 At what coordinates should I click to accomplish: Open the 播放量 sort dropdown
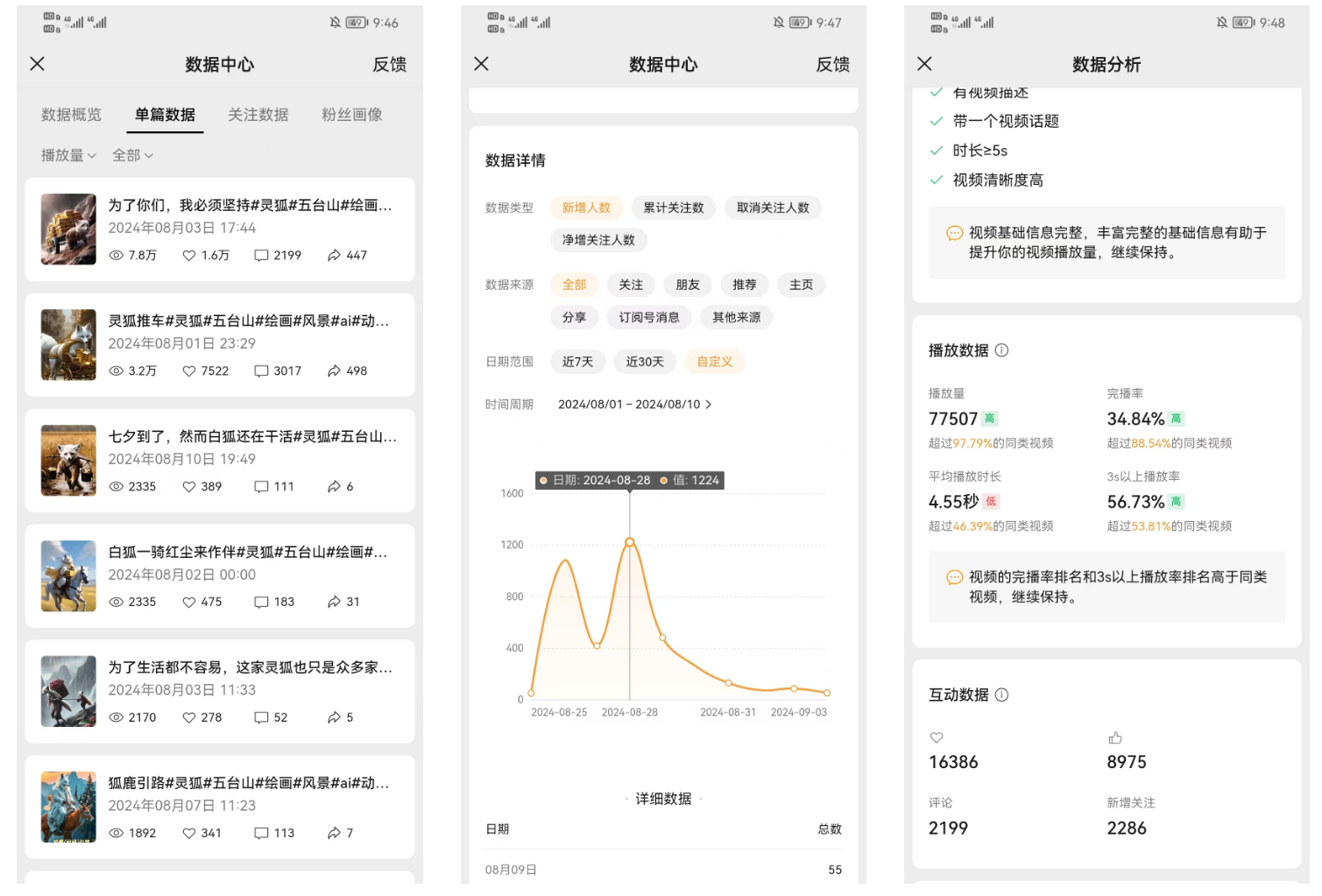click(68, 155)
